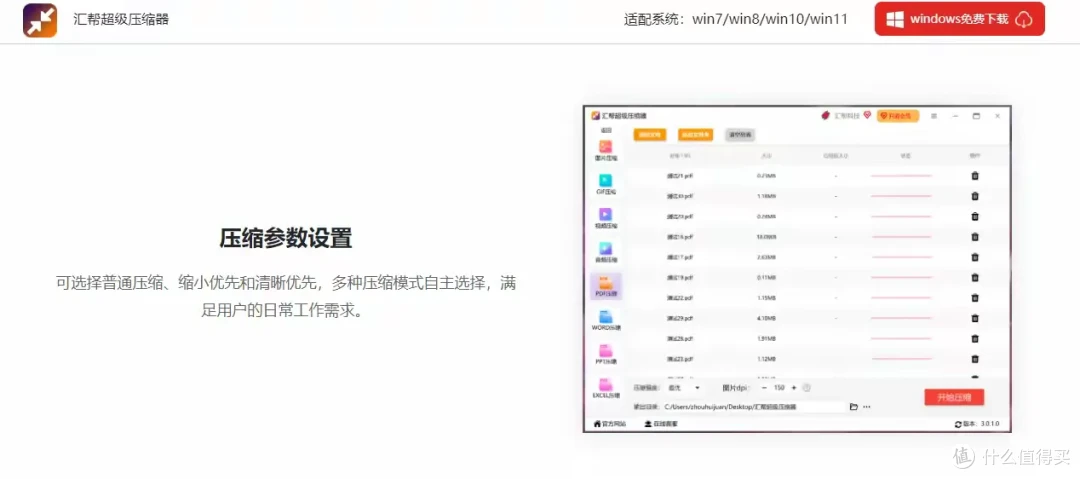Click the three-dots button beside the 输出目录 path
This screenshot has width=1080, height=479.
(x=866, y=407)
